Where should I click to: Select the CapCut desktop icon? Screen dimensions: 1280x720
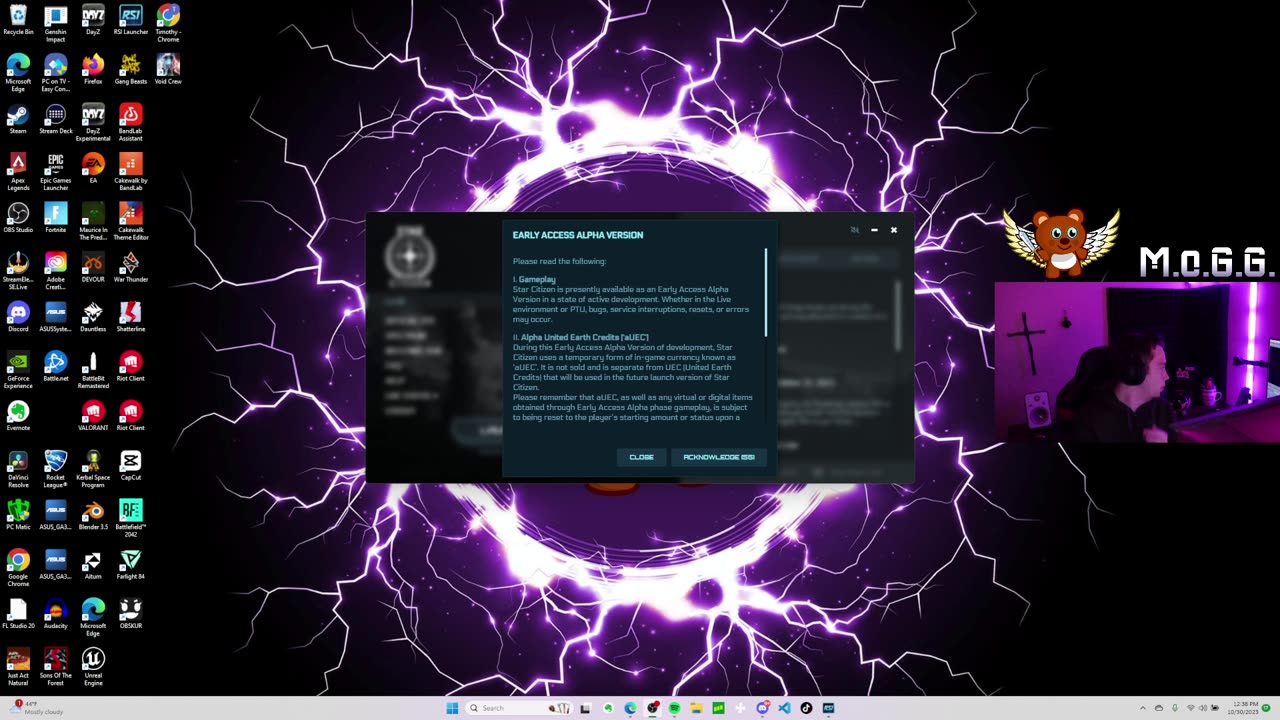[130, 465]
